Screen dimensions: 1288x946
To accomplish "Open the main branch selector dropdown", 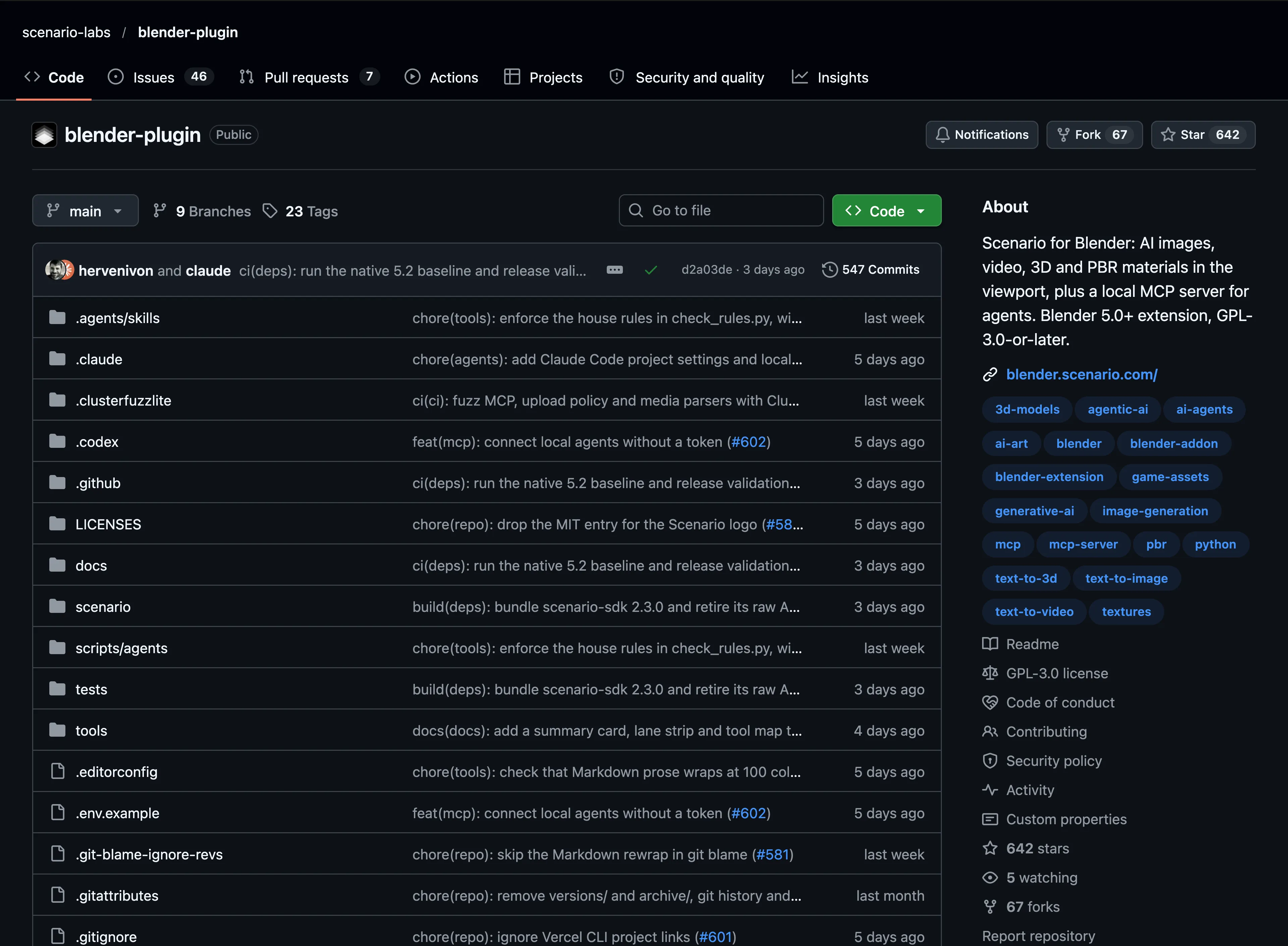I will (x=85, y=211).
